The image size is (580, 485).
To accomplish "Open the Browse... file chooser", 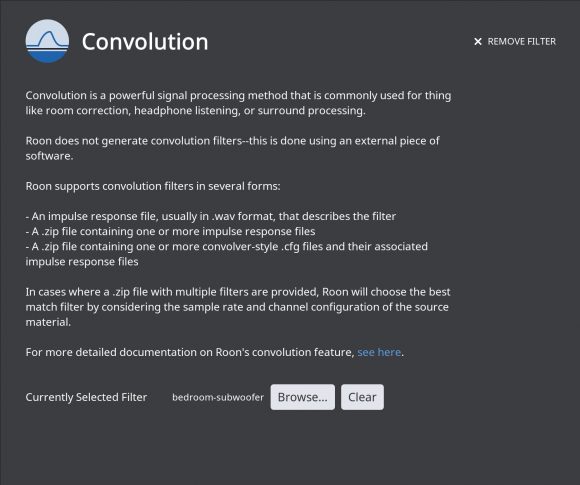I will click(303, 397).
